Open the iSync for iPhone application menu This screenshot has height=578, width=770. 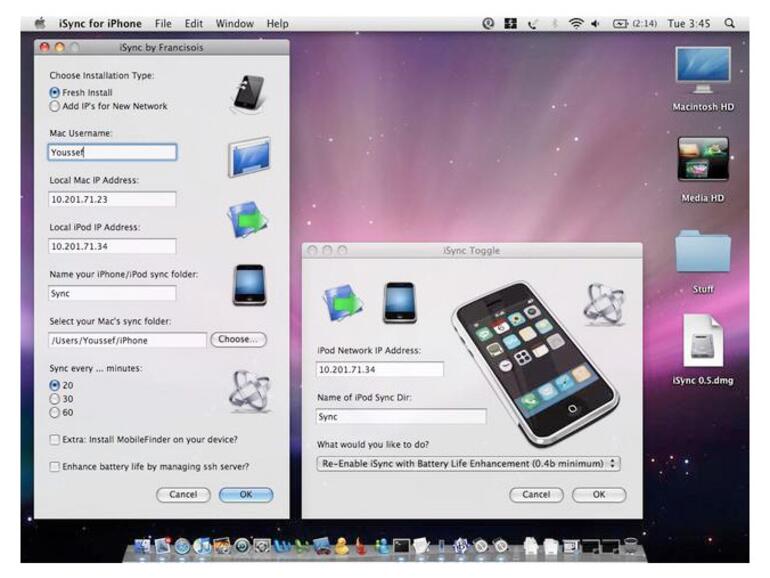[100, 24]
